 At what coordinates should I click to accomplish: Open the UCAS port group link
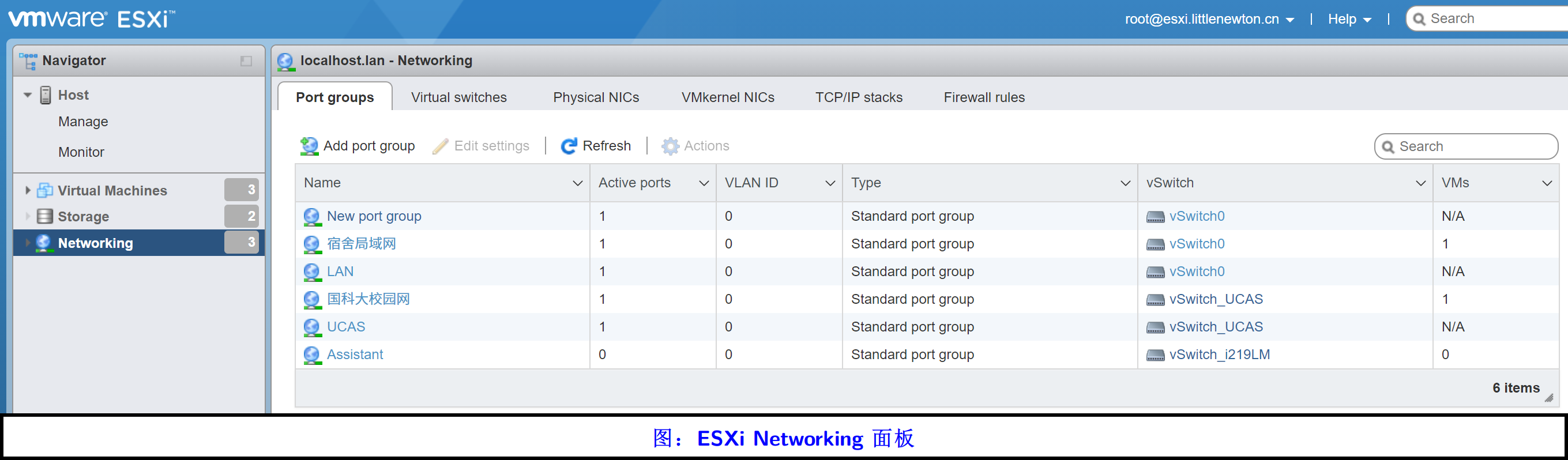346,327
